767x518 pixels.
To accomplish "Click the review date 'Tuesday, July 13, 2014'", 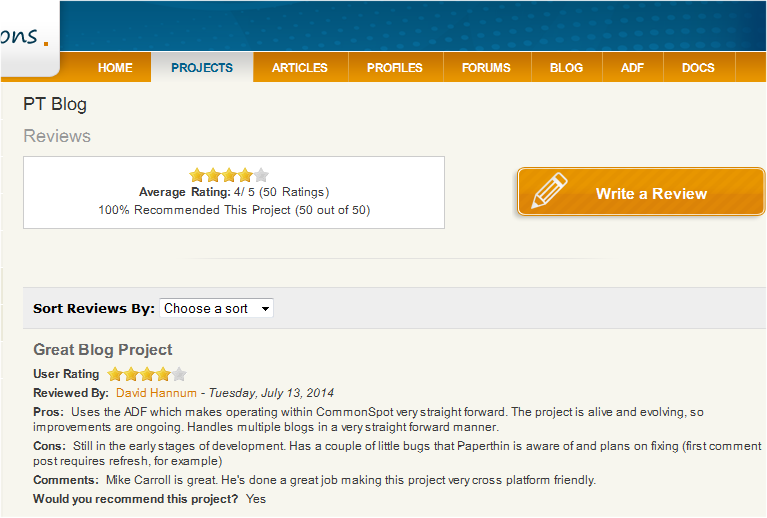I will (271, 393).
